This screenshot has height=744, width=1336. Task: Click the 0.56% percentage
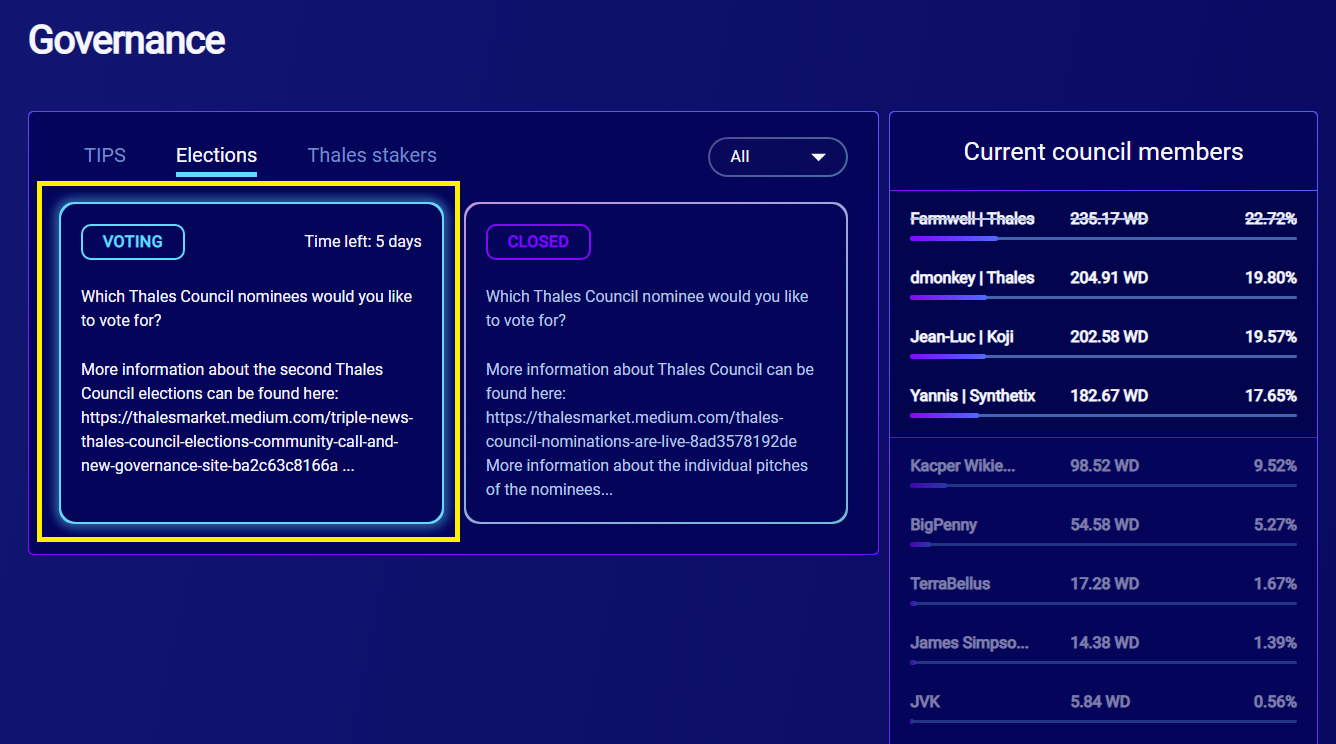tap(1275, 702)
